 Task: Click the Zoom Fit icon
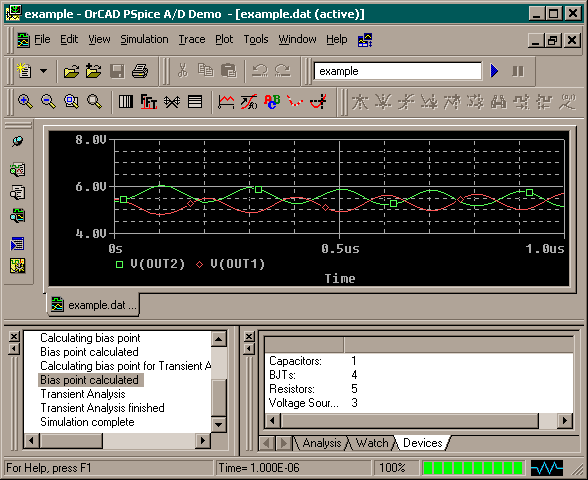click(94, 101)
